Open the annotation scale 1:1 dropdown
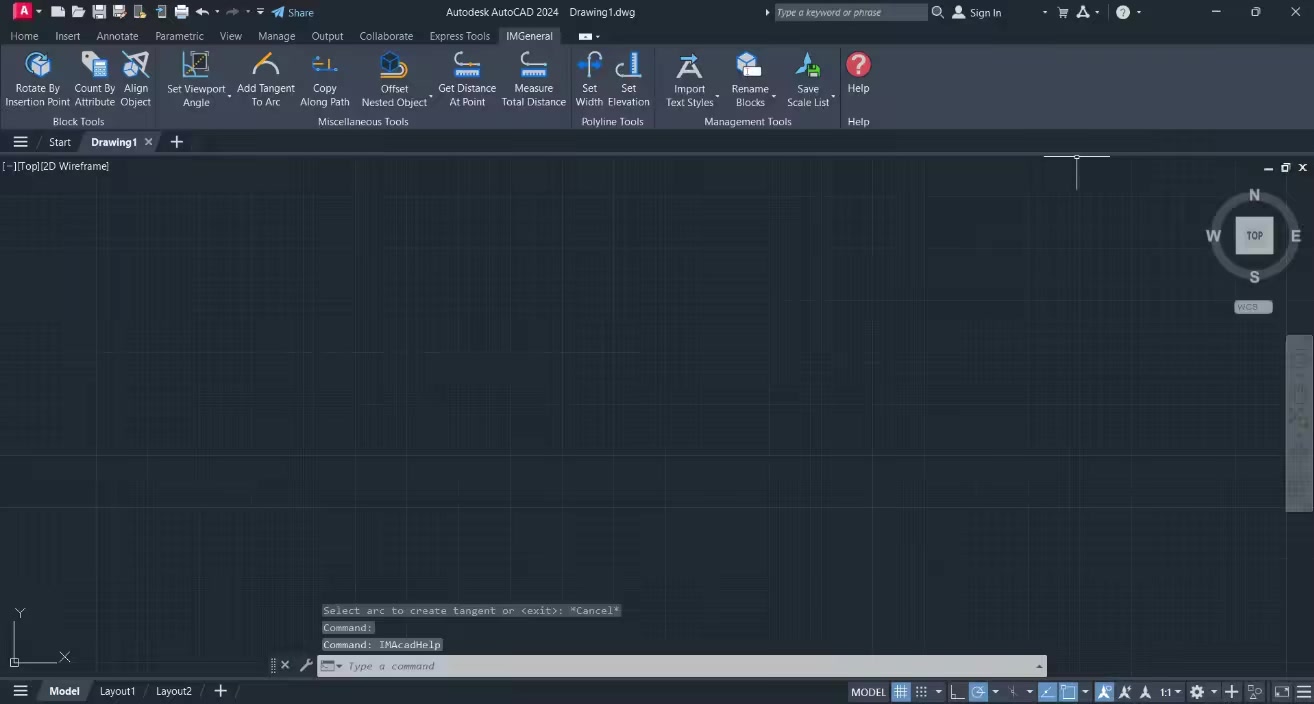 (x=1170, y=692)
